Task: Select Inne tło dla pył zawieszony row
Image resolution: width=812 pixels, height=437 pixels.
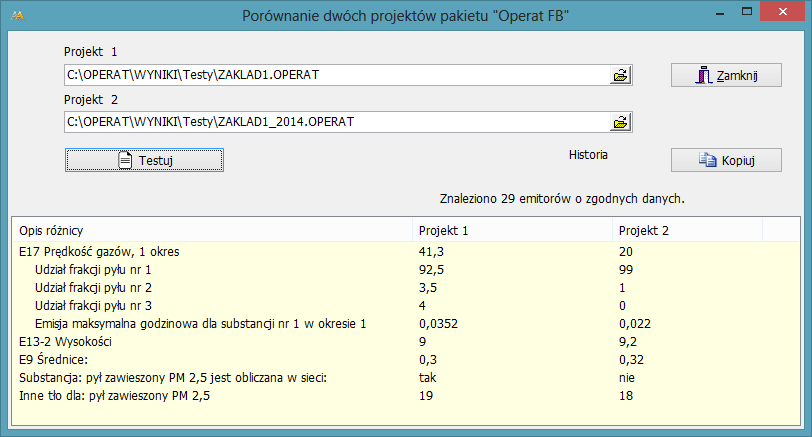Action: click(405, 396)
